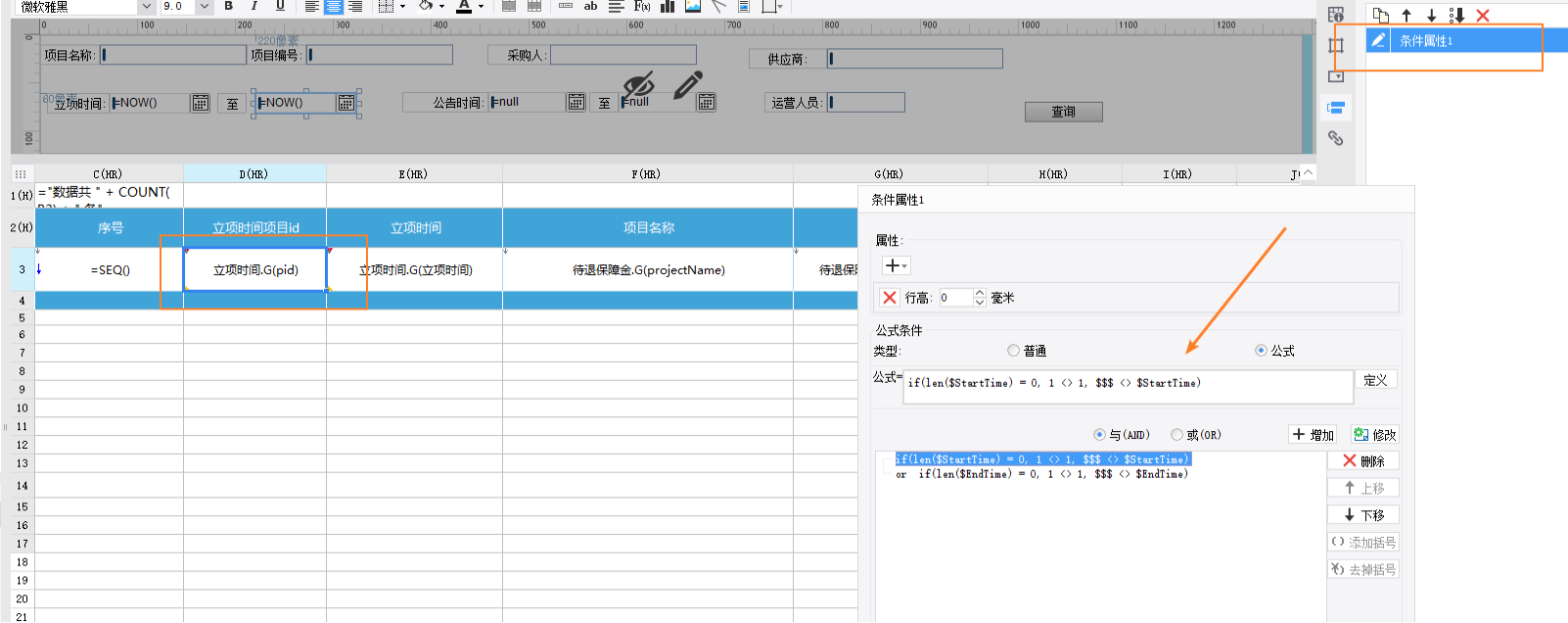Click the 去掉括号 remove parentheses button
The height and width of the screenshot is (623, 1568).
pos(1363,569)
